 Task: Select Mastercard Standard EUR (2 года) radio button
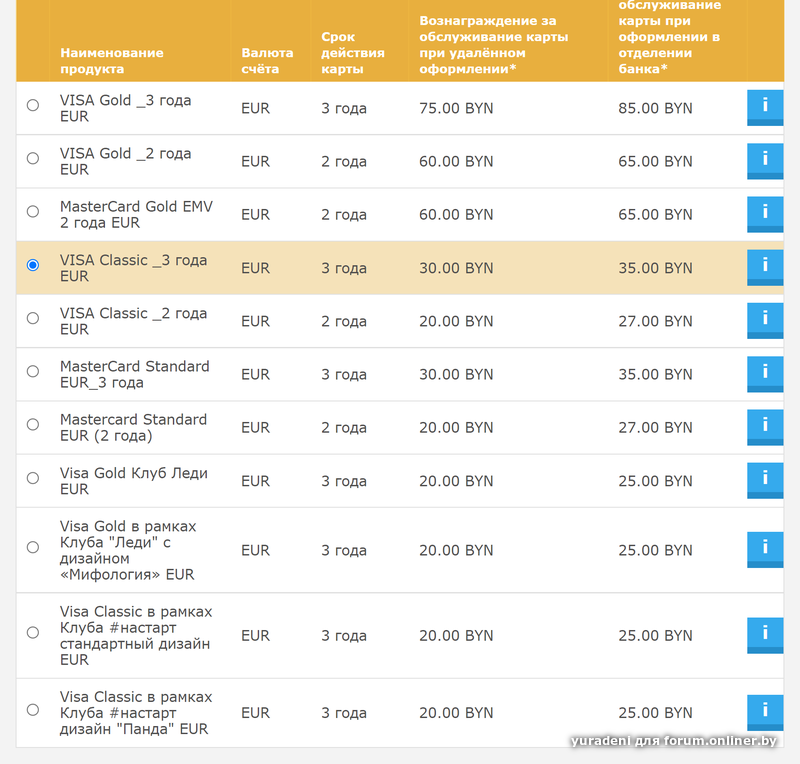33,424
